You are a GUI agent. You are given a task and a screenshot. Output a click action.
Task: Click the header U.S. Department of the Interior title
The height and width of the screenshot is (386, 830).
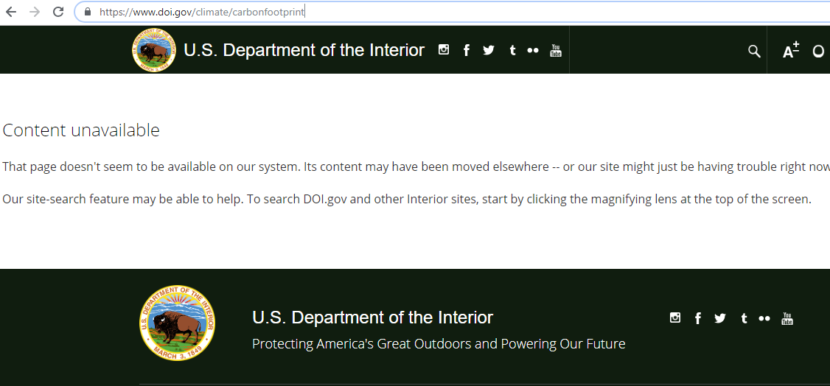point(304,50)
